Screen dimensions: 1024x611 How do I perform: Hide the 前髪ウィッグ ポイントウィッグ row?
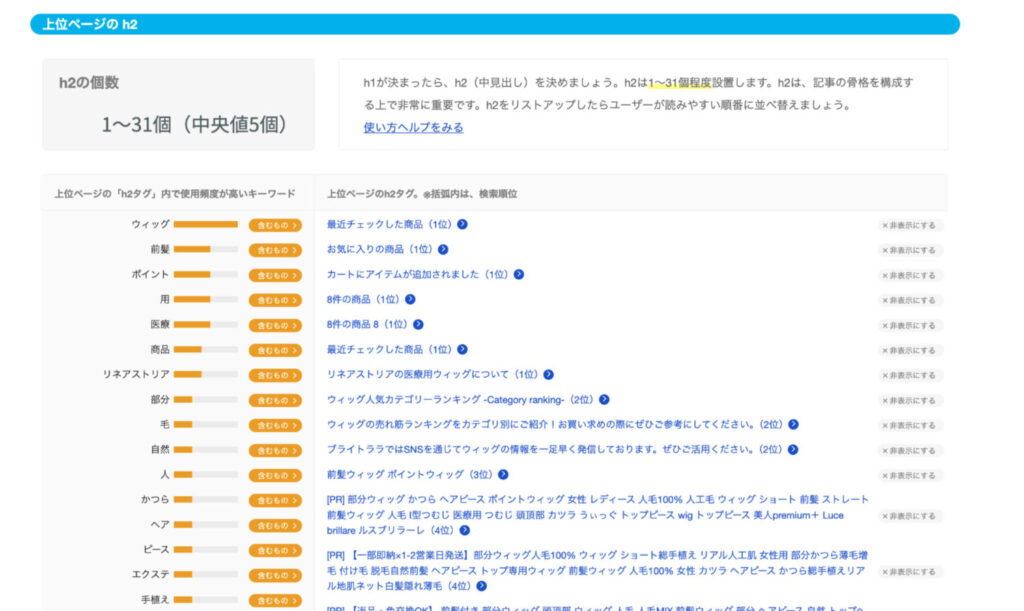point(909,475)
